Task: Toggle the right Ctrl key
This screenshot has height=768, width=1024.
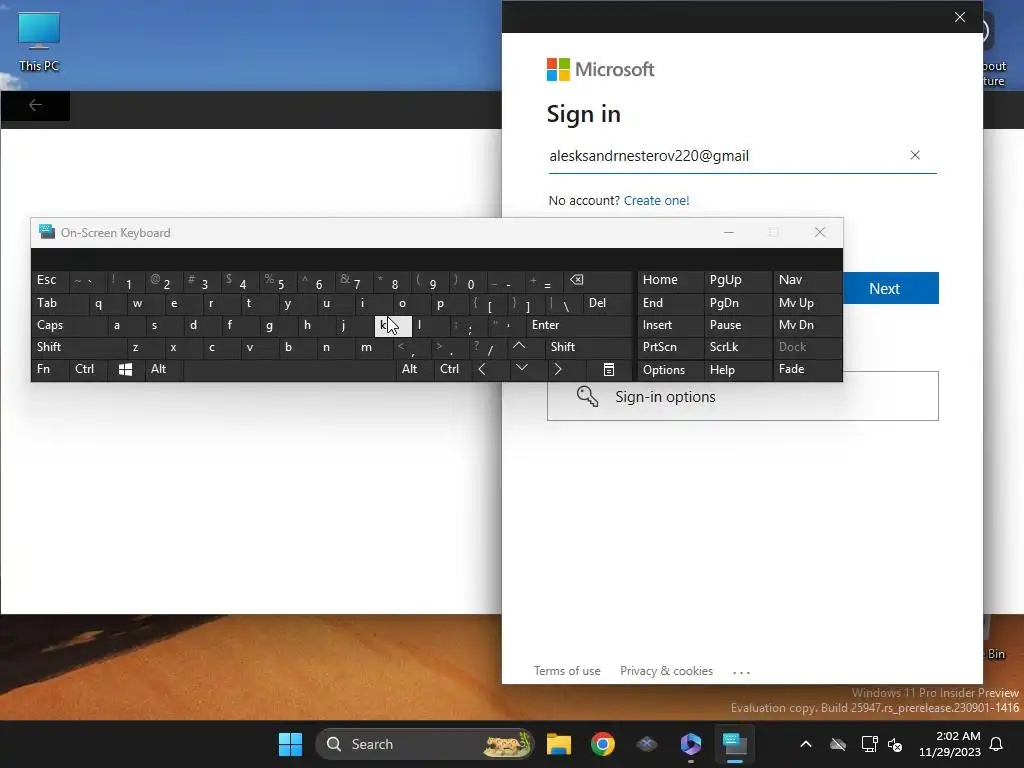Action: click(451, 370)
